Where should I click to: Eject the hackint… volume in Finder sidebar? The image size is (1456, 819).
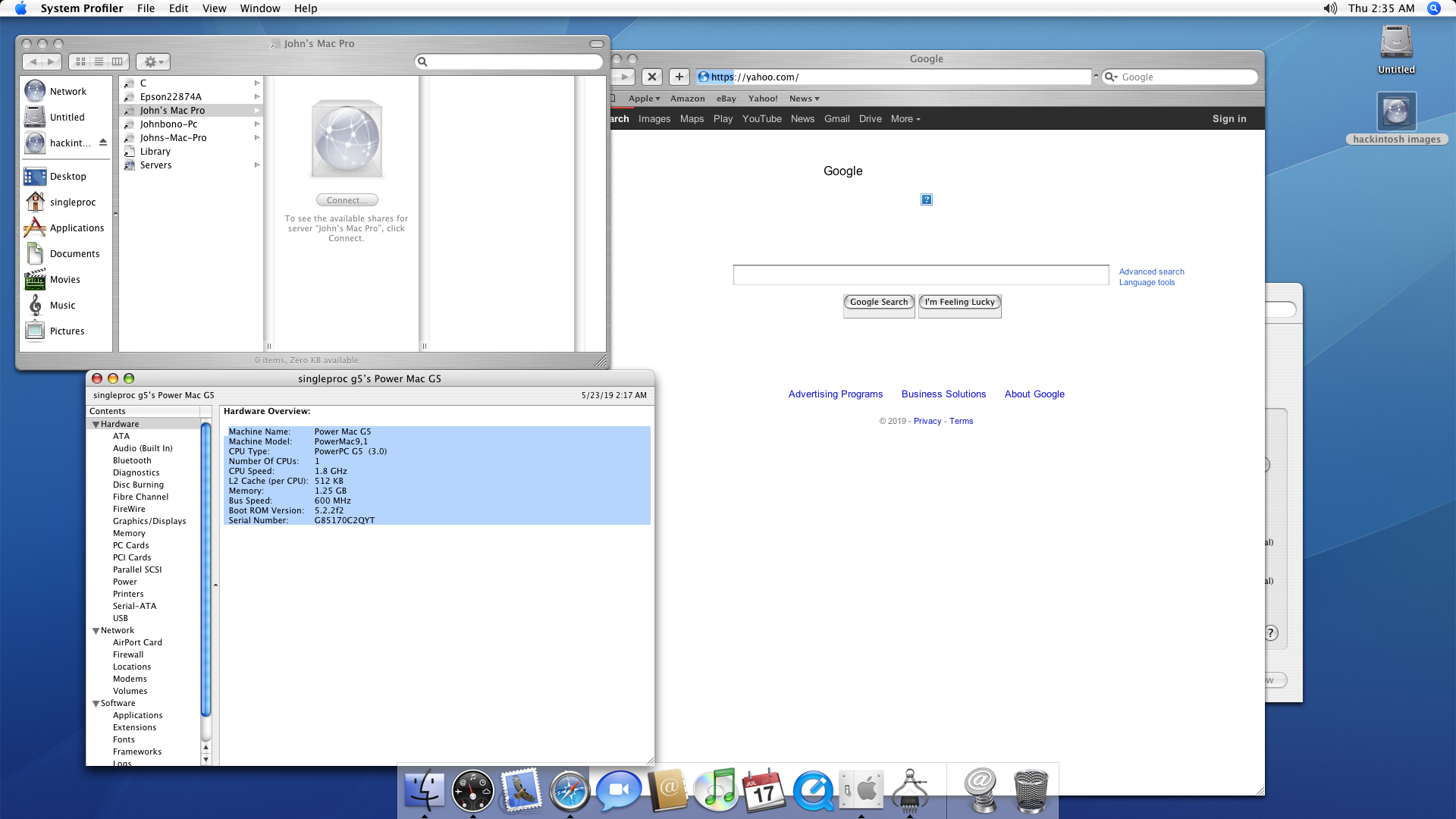point(103,143)
